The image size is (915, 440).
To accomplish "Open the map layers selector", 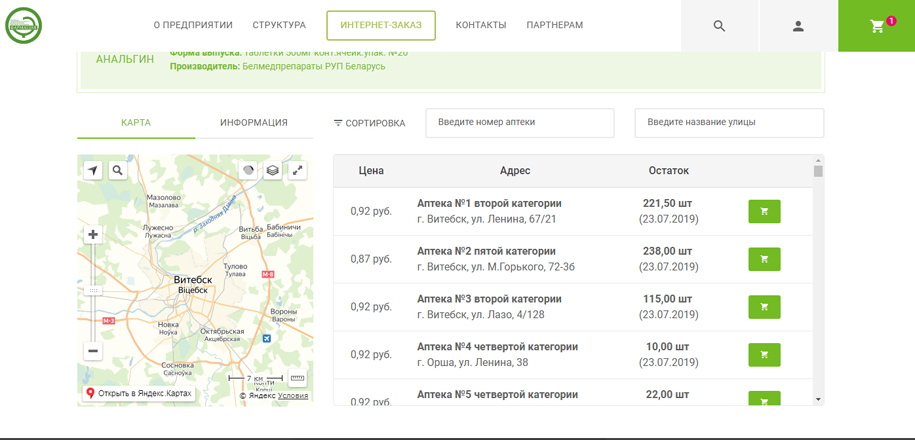I will [272, 170].
